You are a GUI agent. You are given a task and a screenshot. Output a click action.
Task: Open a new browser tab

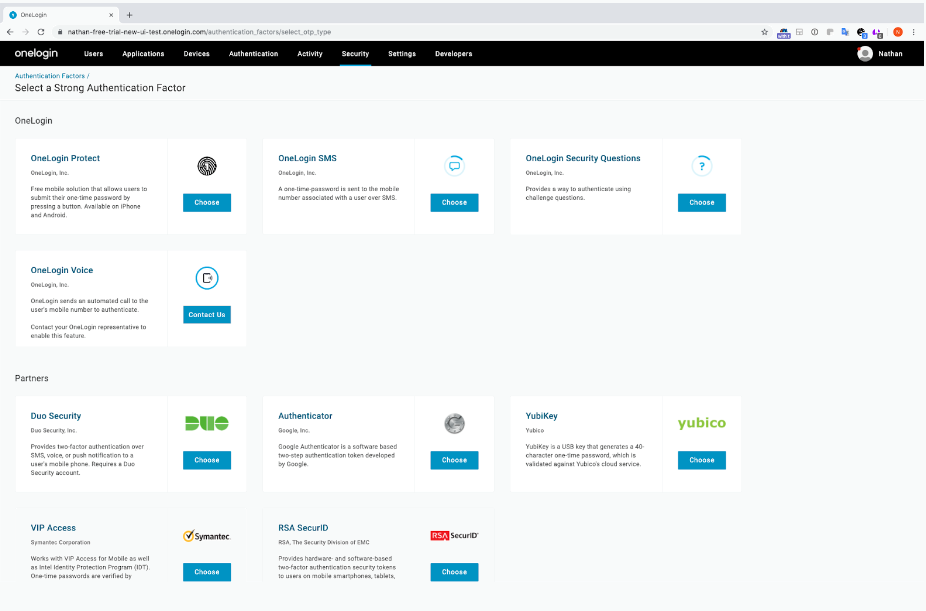tap(129, 15)
